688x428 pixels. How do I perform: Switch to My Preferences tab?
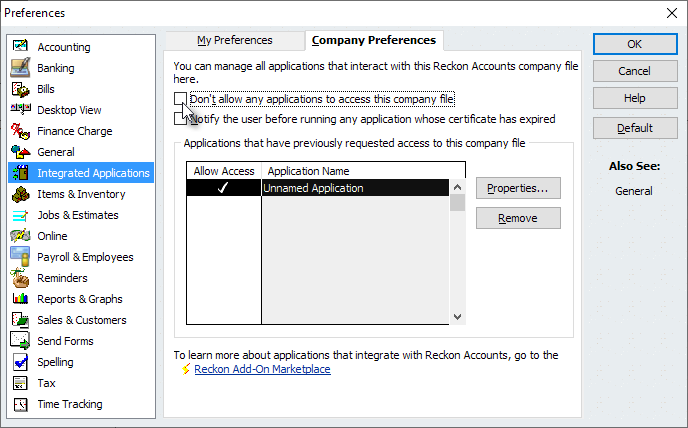point(235,40)
